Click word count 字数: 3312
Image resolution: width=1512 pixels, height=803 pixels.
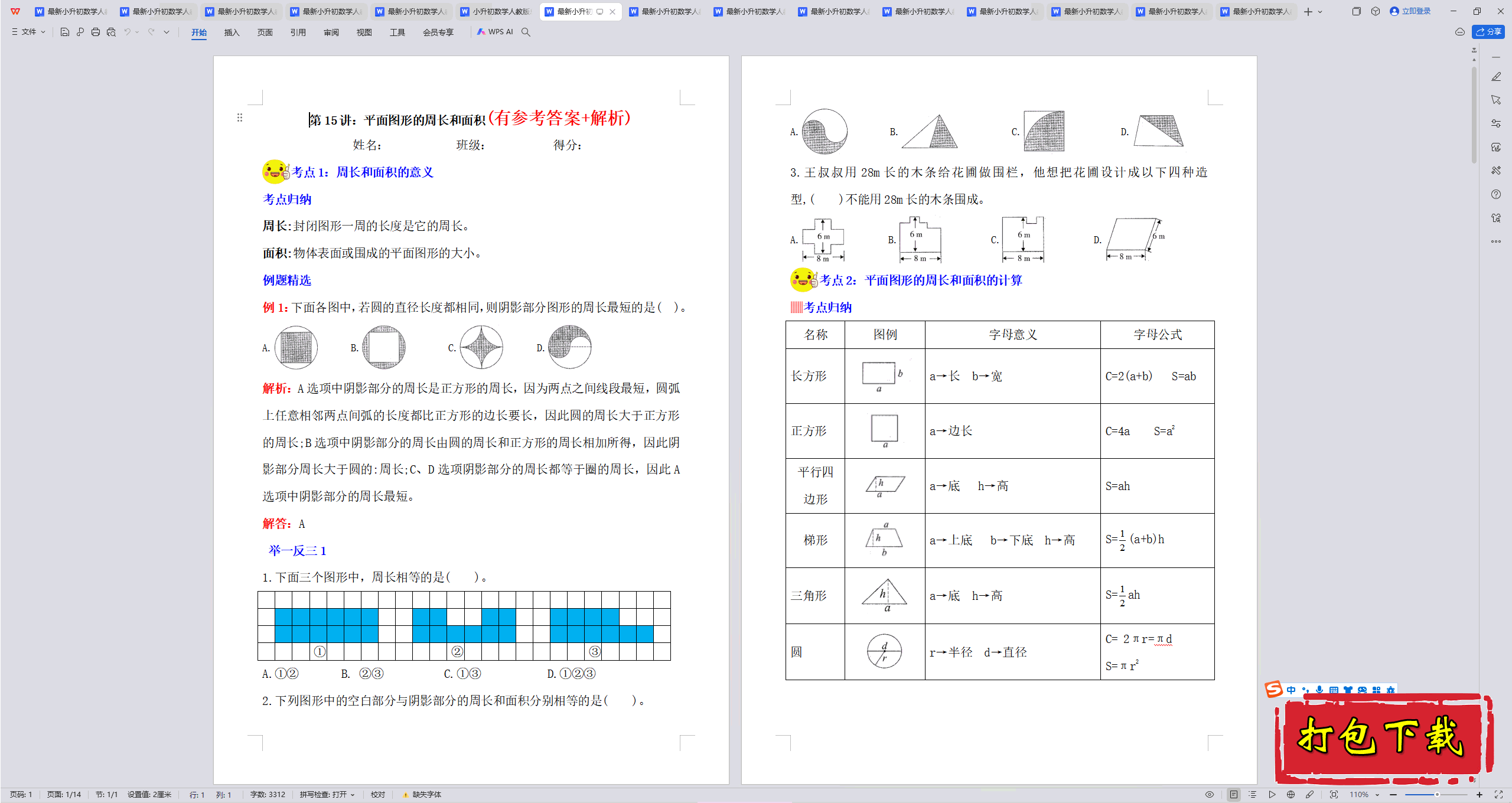(268, 795)
